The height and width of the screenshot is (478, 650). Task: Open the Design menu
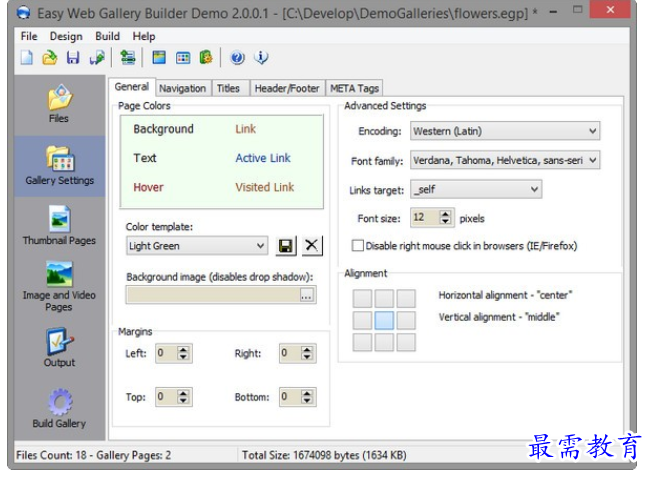66,36
